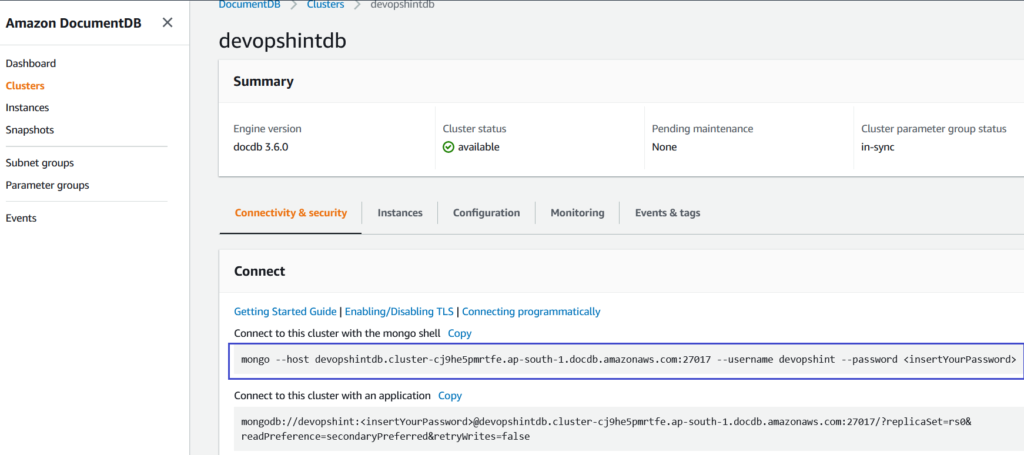1024x455 pixels.
Task: Click the DocumentDB breadcrumb link
Action: tap(249, 5)
